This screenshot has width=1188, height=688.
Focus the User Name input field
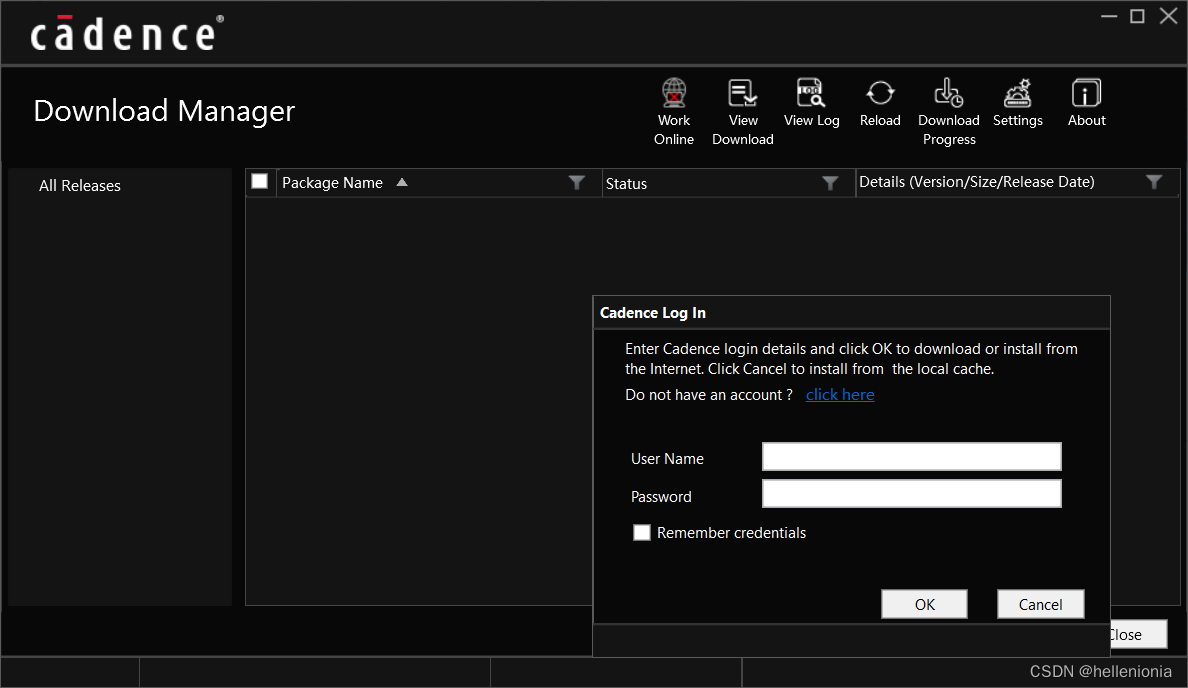pyautogui.click(x=911, y=457)
